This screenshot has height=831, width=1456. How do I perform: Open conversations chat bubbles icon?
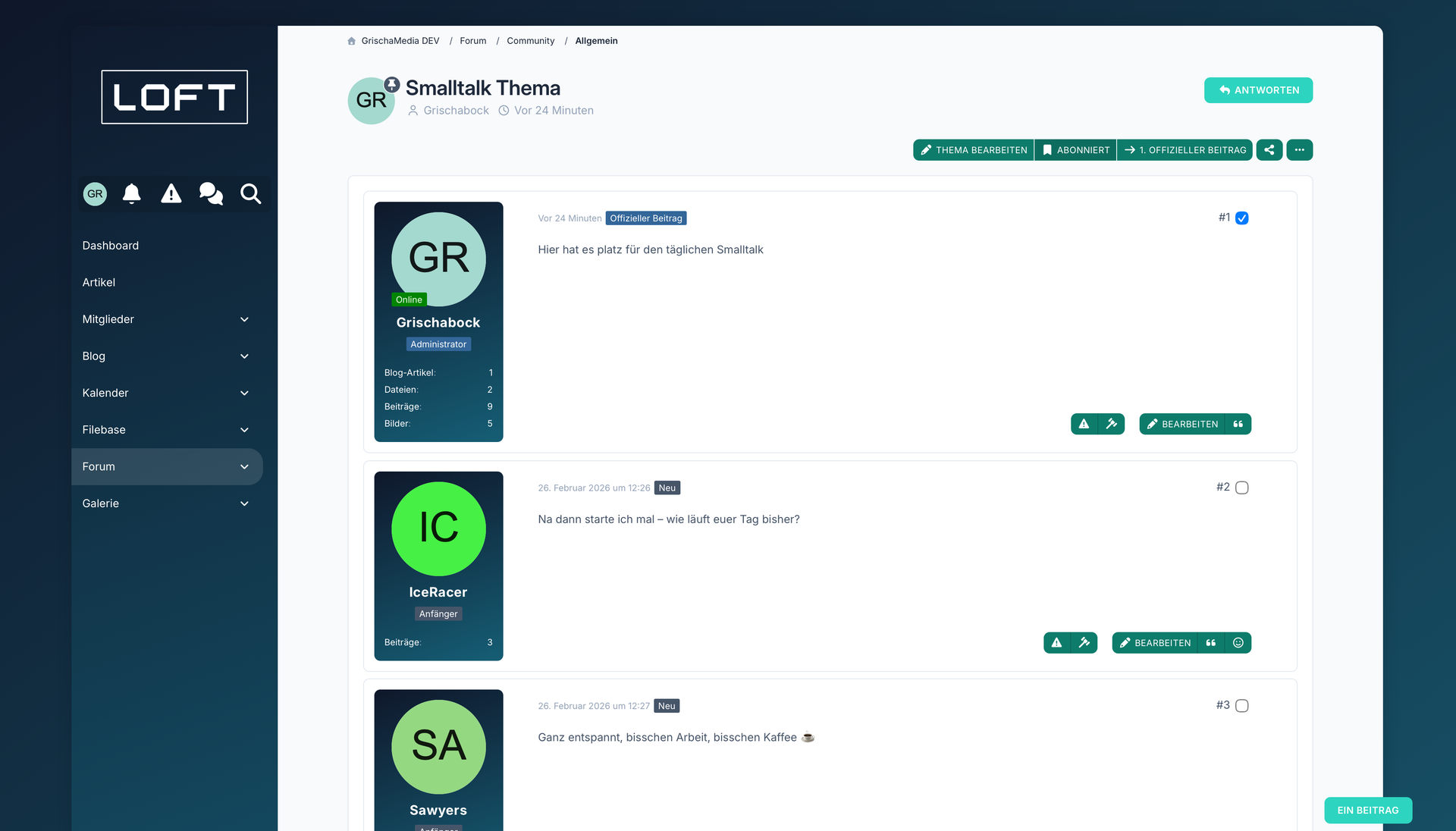tap(211, 194)
